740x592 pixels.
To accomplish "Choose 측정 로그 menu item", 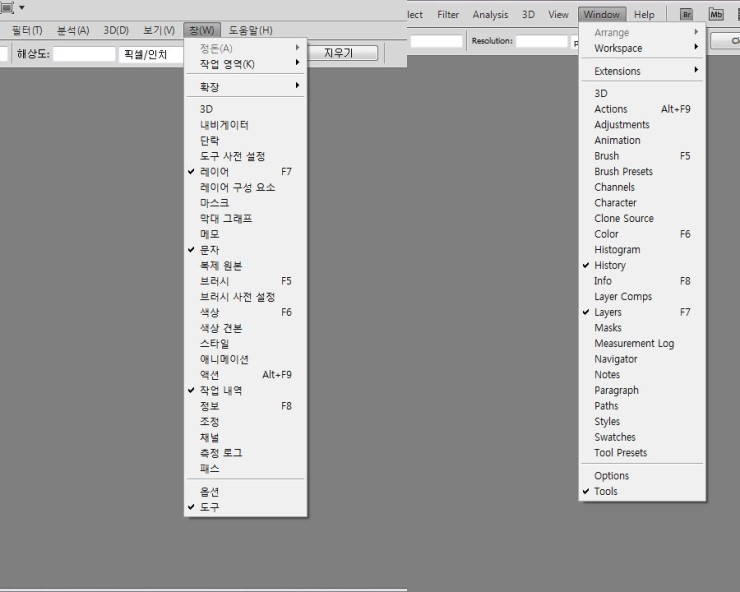I will [245, 453].
